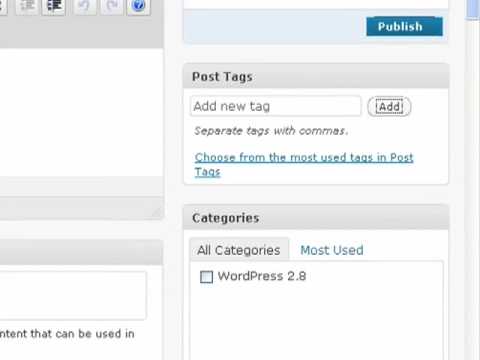Viewport: 480px width, 360px height.
Task: Switch to the Most Used categories tab
Action: pos(332,250)
